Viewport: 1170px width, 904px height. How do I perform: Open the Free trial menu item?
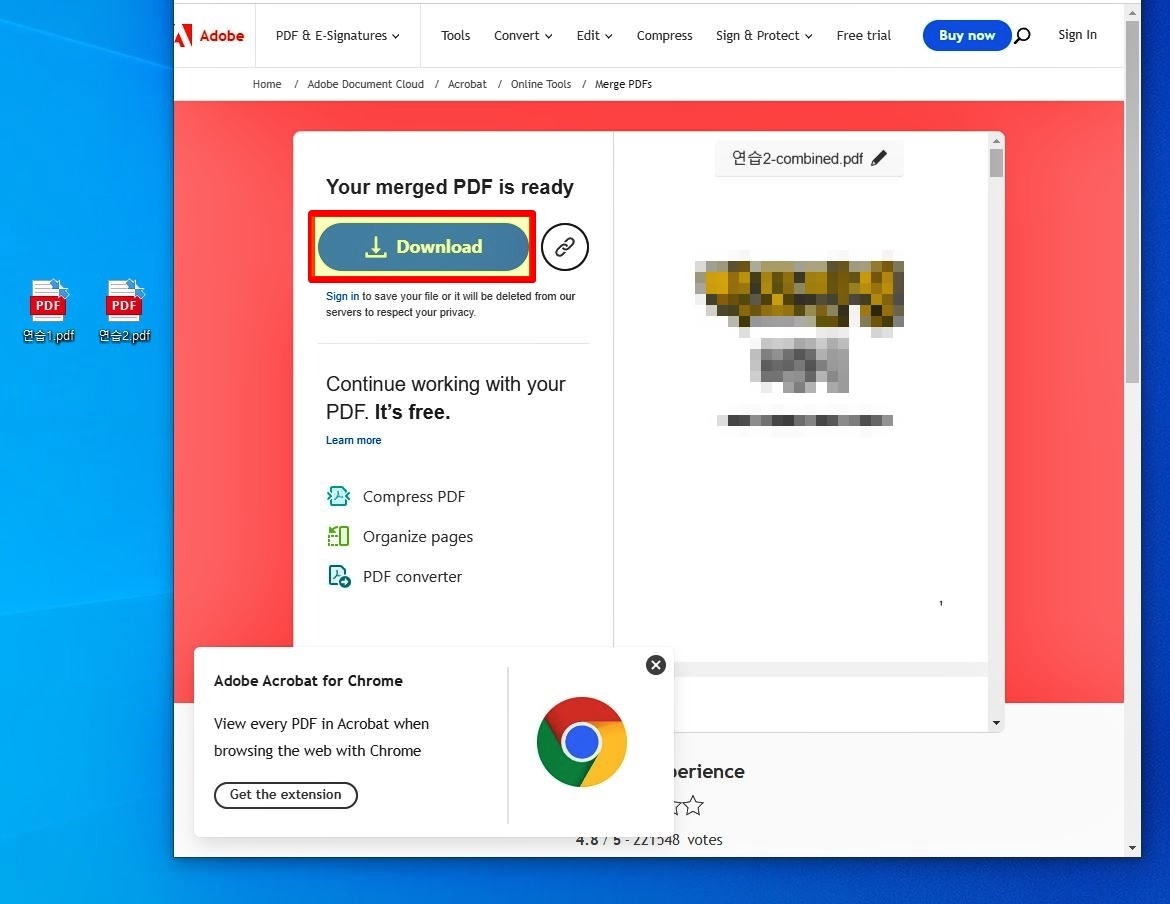tap(863, 35)
